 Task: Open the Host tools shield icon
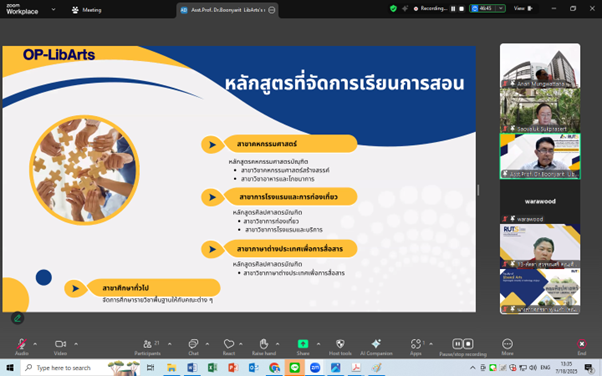pyautogui.click(x=340, y=344)
